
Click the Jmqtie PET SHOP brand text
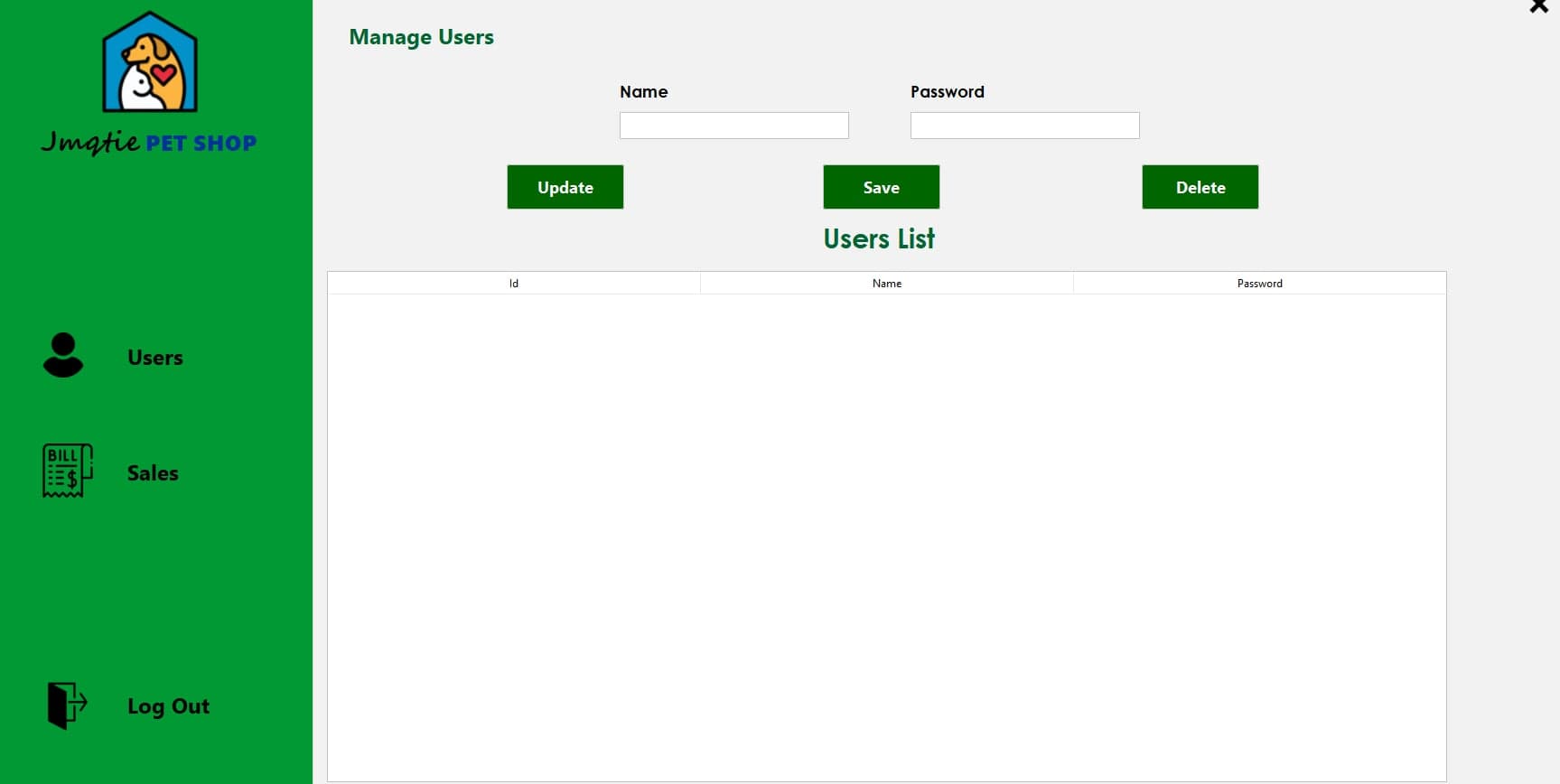(x=149, y=142)
